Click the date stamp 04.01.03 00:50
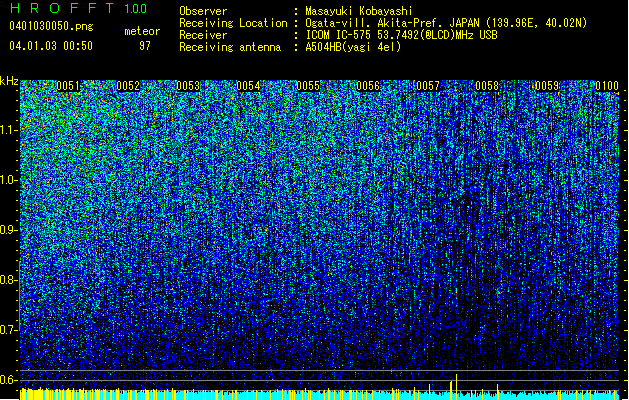 point(51,46)
